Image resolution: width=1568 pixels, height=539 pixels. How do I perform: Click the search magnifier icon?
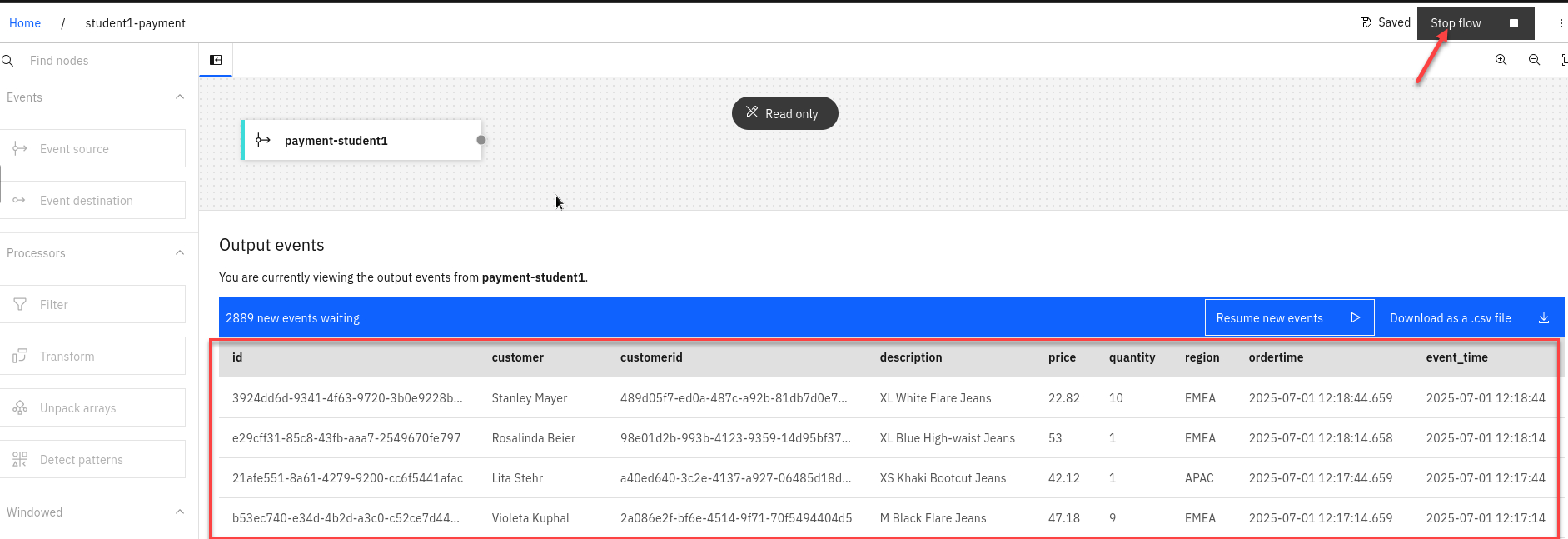8,61
